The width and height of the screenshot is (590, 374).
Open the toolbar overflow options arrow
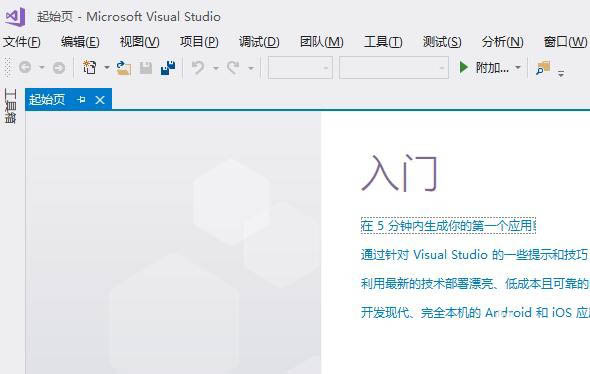coord(561,73)
